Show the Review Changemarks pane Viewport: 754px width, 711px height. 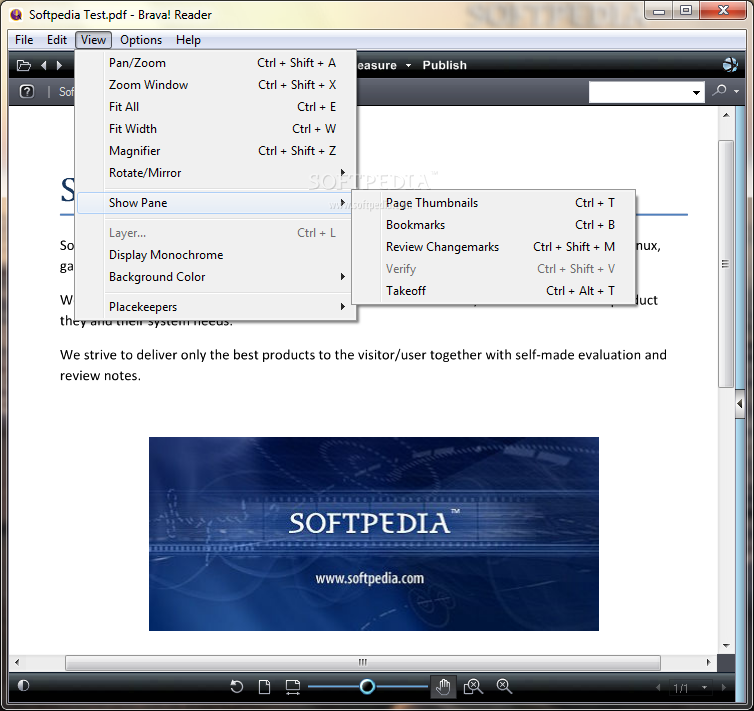(493, 247)
